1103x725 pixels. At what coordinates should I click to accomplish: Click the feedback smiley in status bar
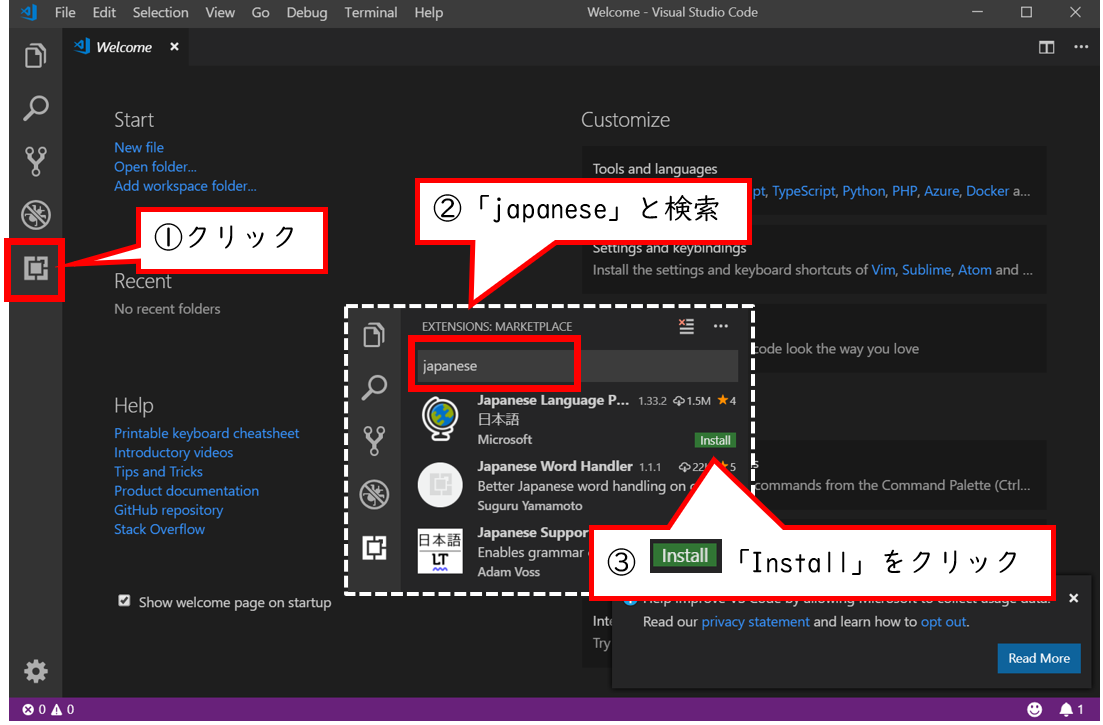(1034, 709)
